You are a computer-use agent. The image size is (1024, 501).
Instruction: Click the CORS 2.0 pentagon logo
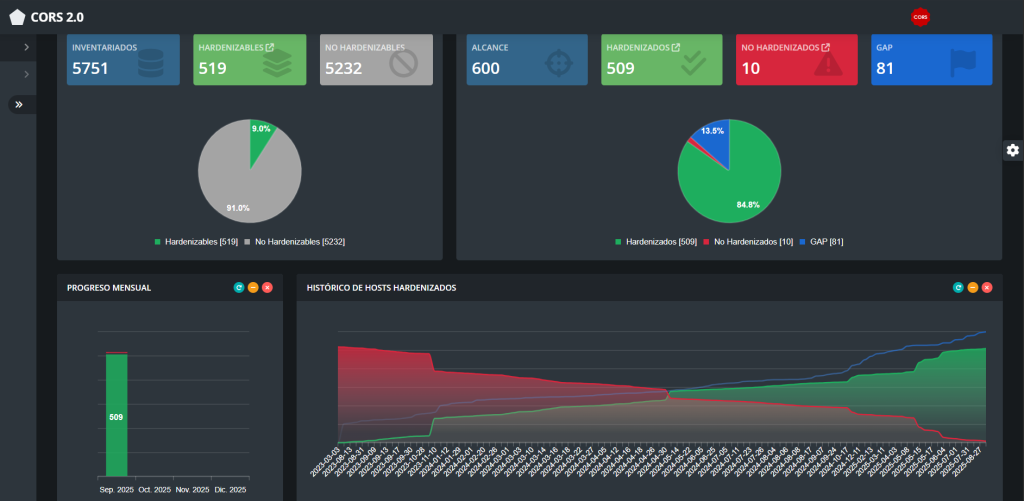coord(16,17)
